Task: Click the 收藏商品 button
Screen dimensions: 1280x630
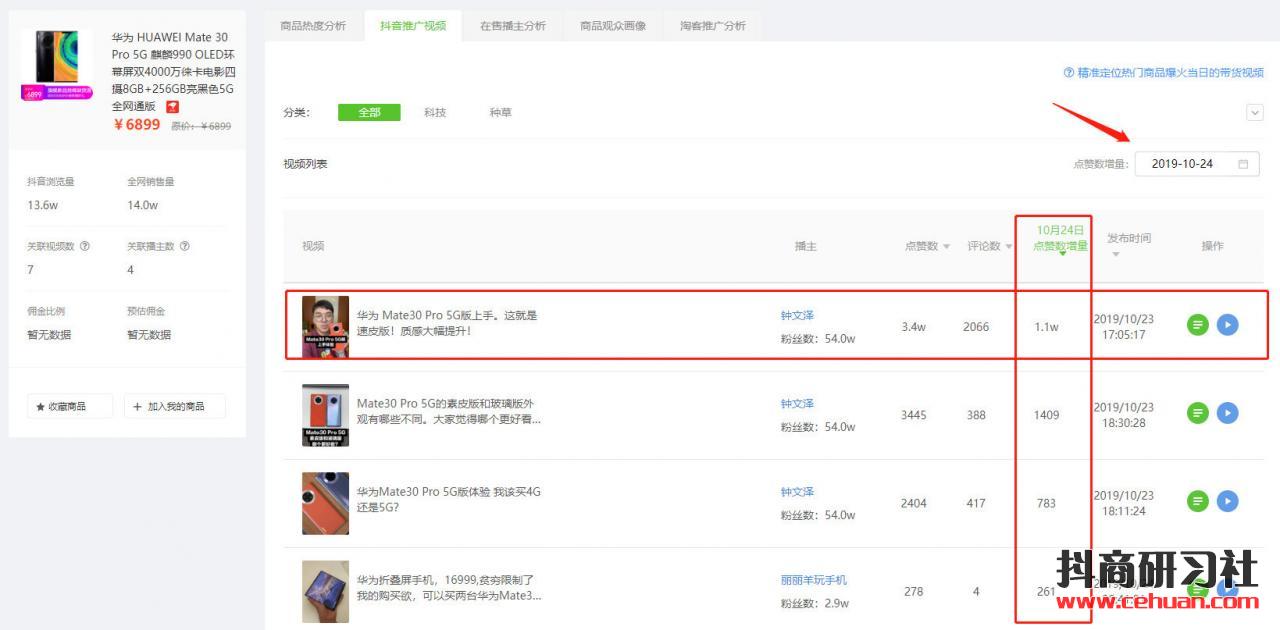Action: (x=69, y=406)
